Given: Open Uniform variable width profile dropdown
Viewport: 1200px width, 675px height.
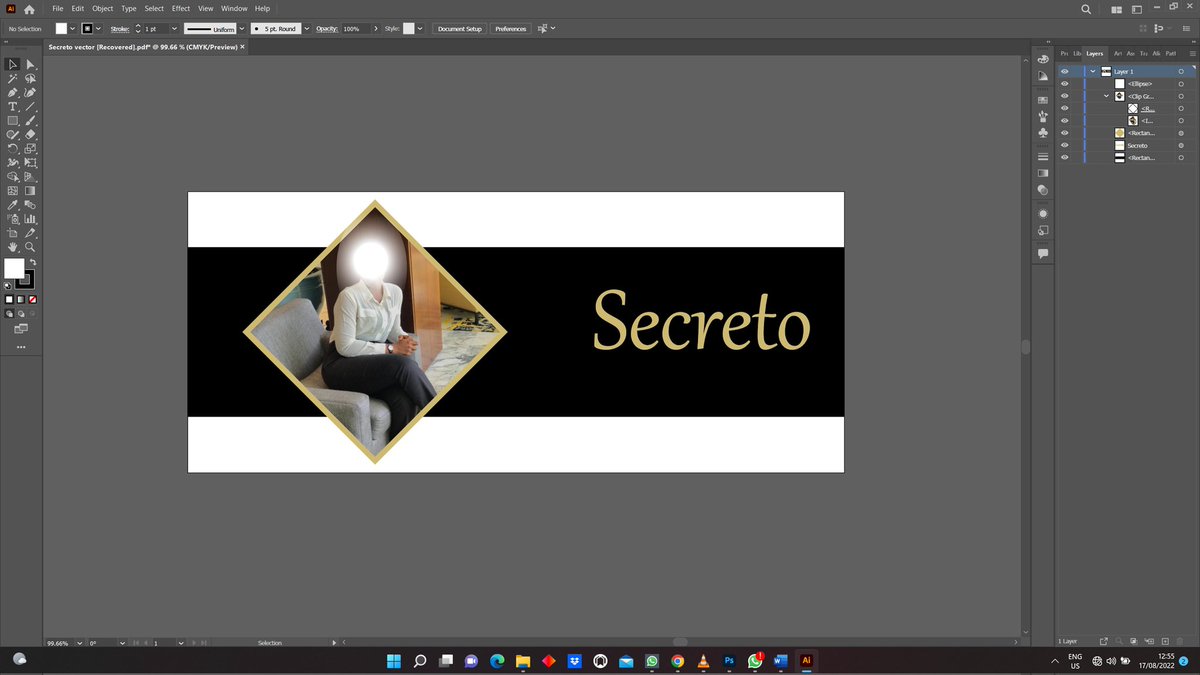Looking at the screenshot, I should click(241, 29).
